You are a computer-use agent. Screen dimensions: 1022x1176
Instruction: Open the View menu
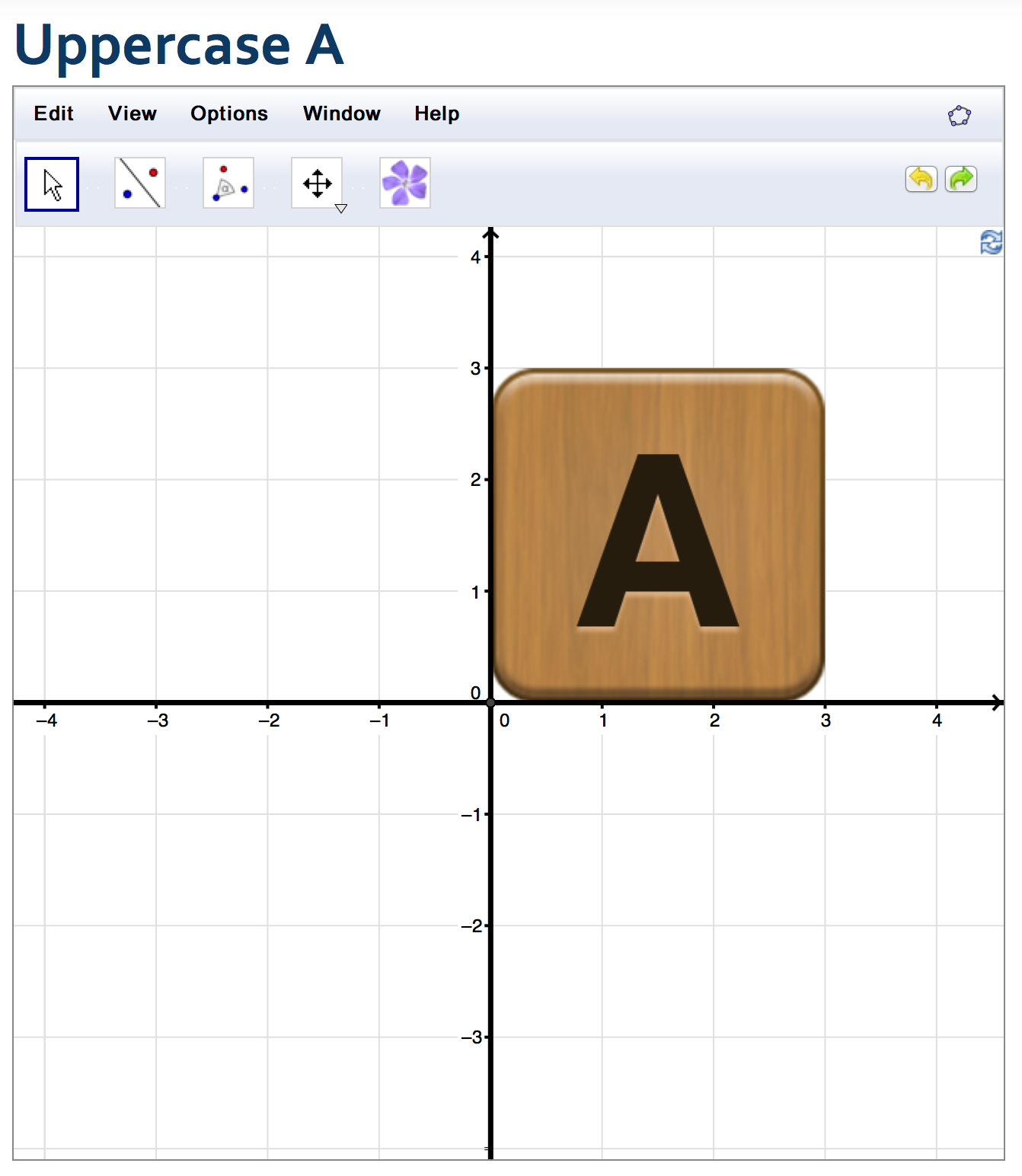[x=133, y=113]
